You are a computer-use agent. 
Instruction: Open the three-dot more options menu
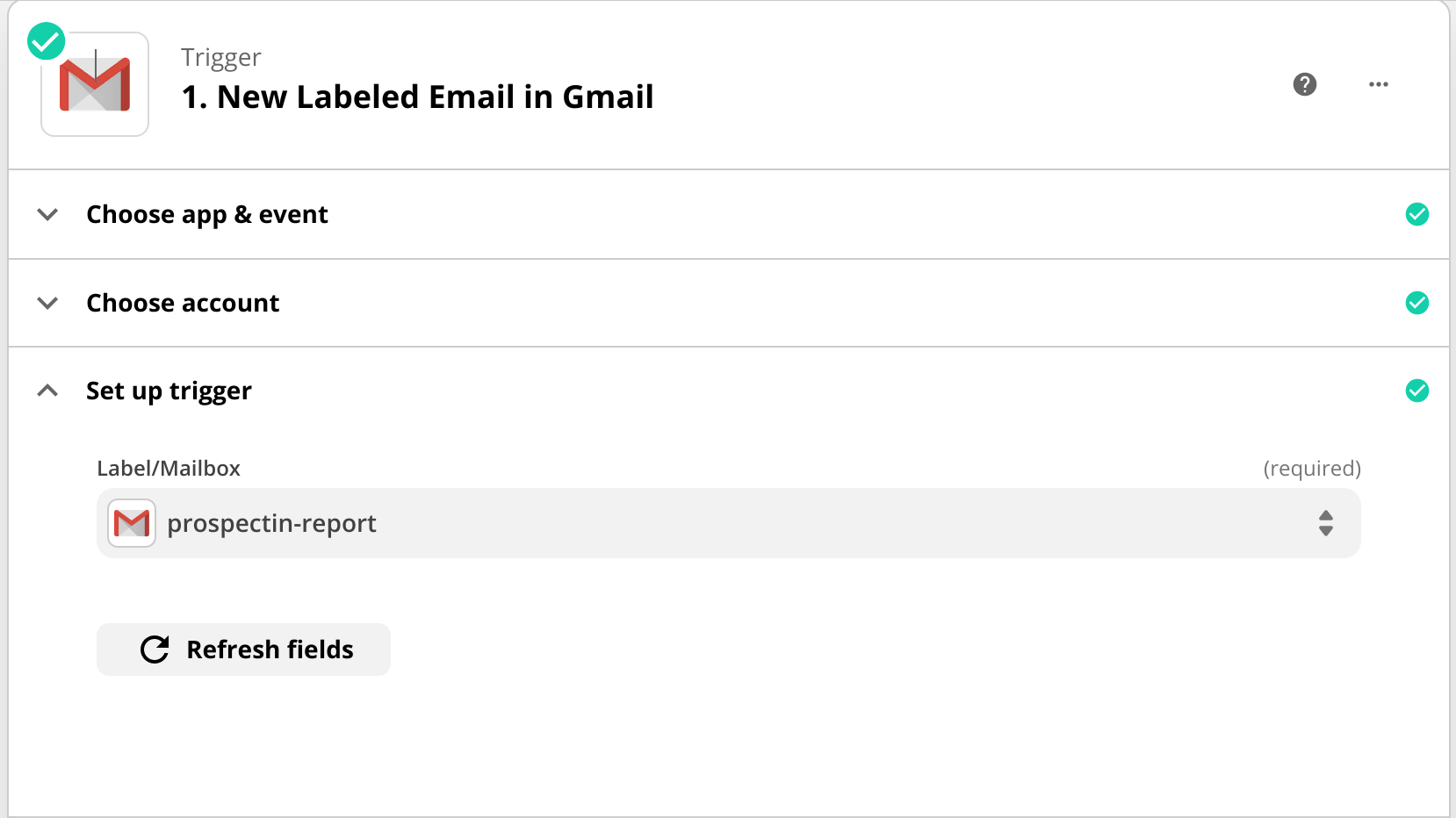click(1379, 84)
